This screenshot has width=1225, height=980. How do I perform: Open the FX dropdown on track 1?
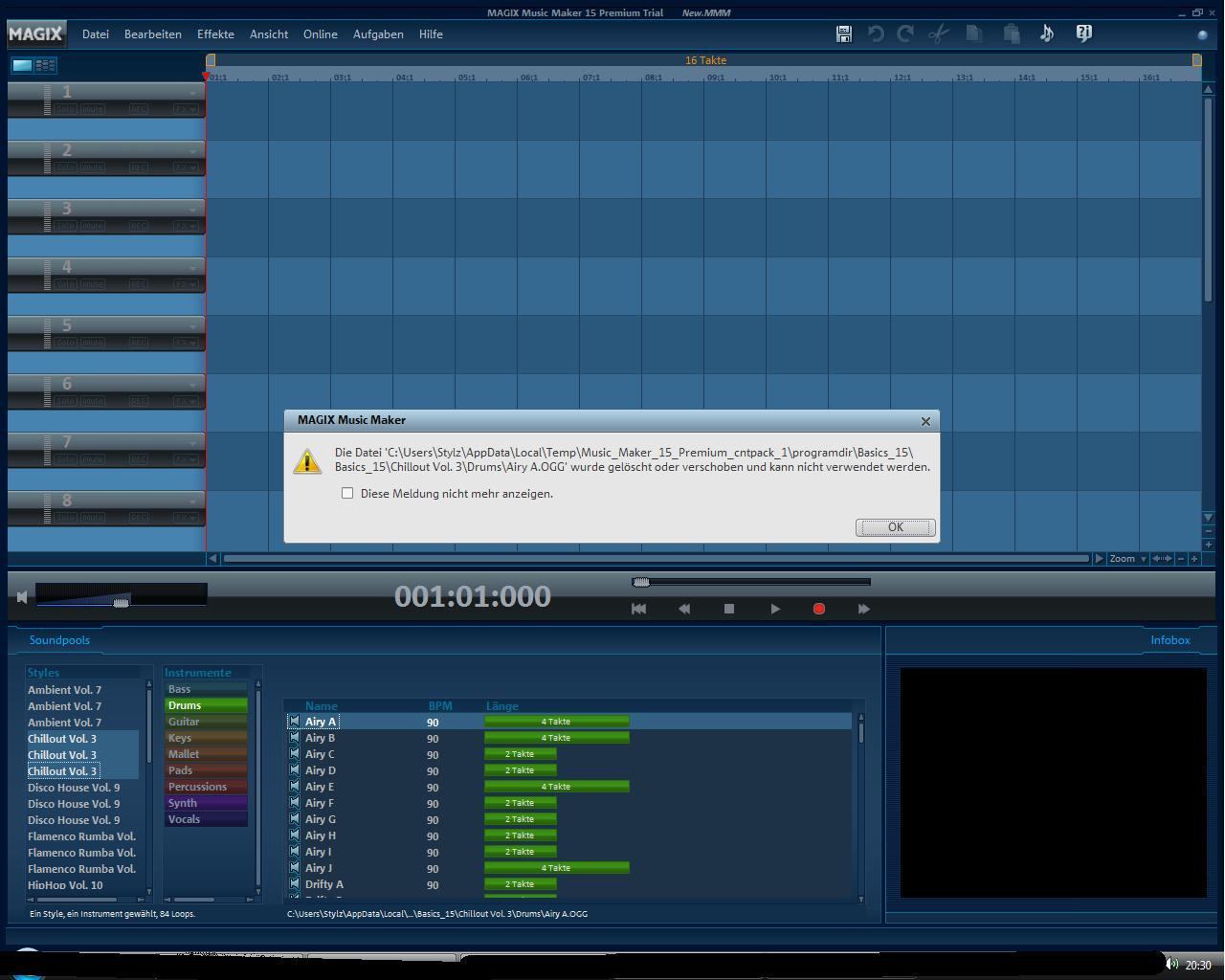[186, 109]
